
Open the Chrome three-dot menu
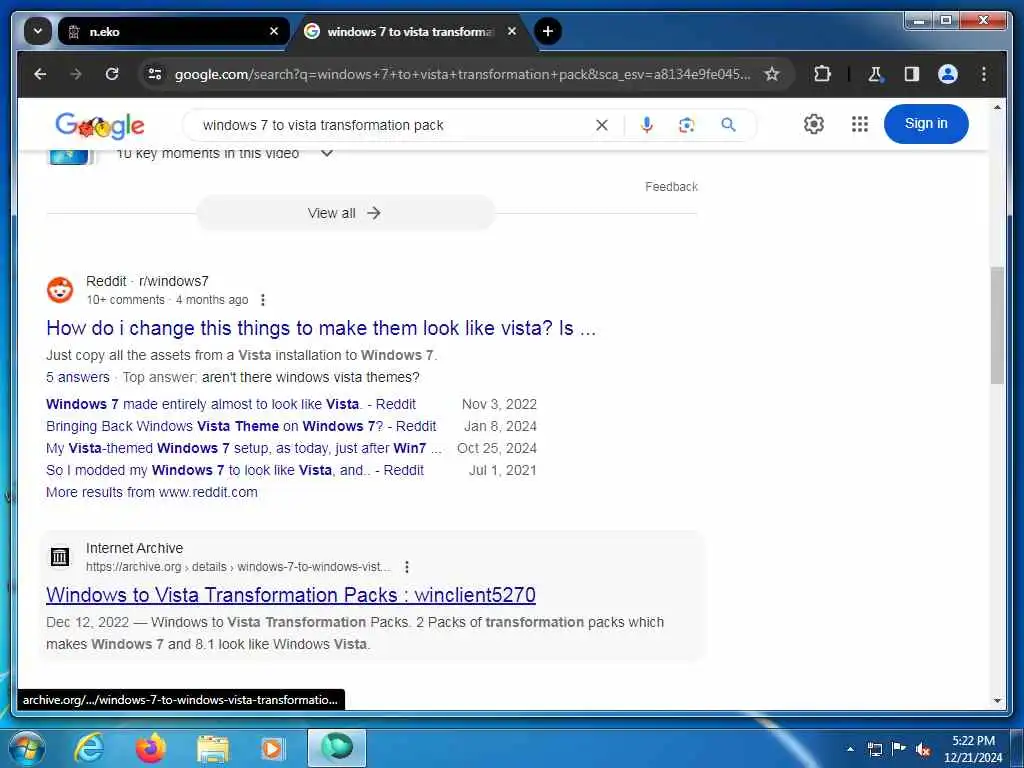point(984,74)
